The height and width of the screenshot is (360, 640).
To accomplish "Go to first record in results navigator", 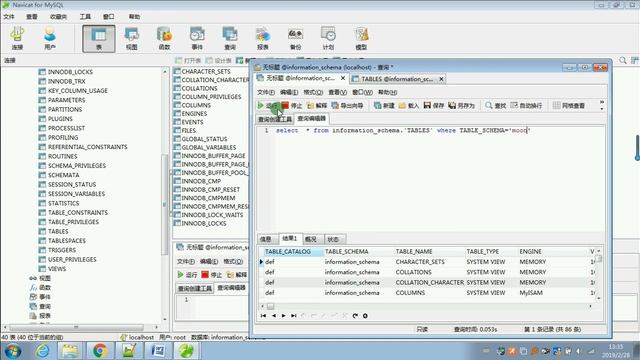I will [x=263, y=316].
